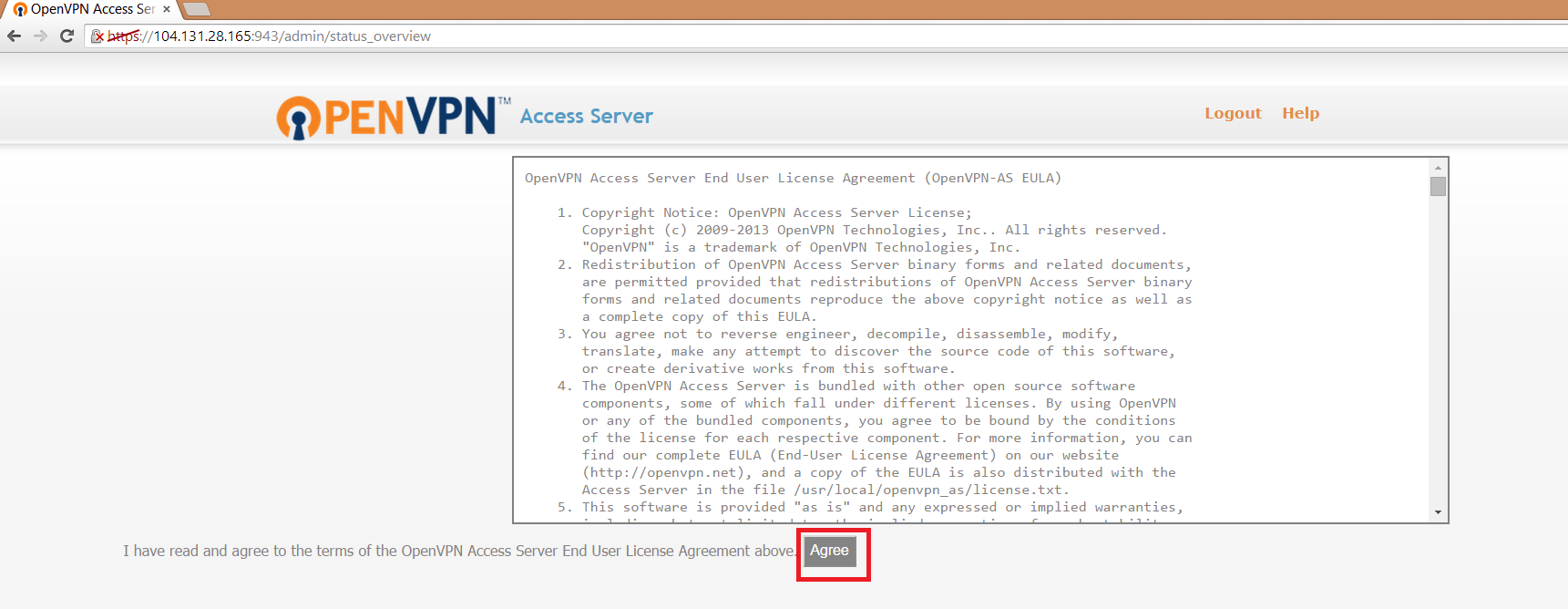The height and width of the screenshot is (609, 1568).
Task: Log out via the Logout link
Action: (1233, 113)
